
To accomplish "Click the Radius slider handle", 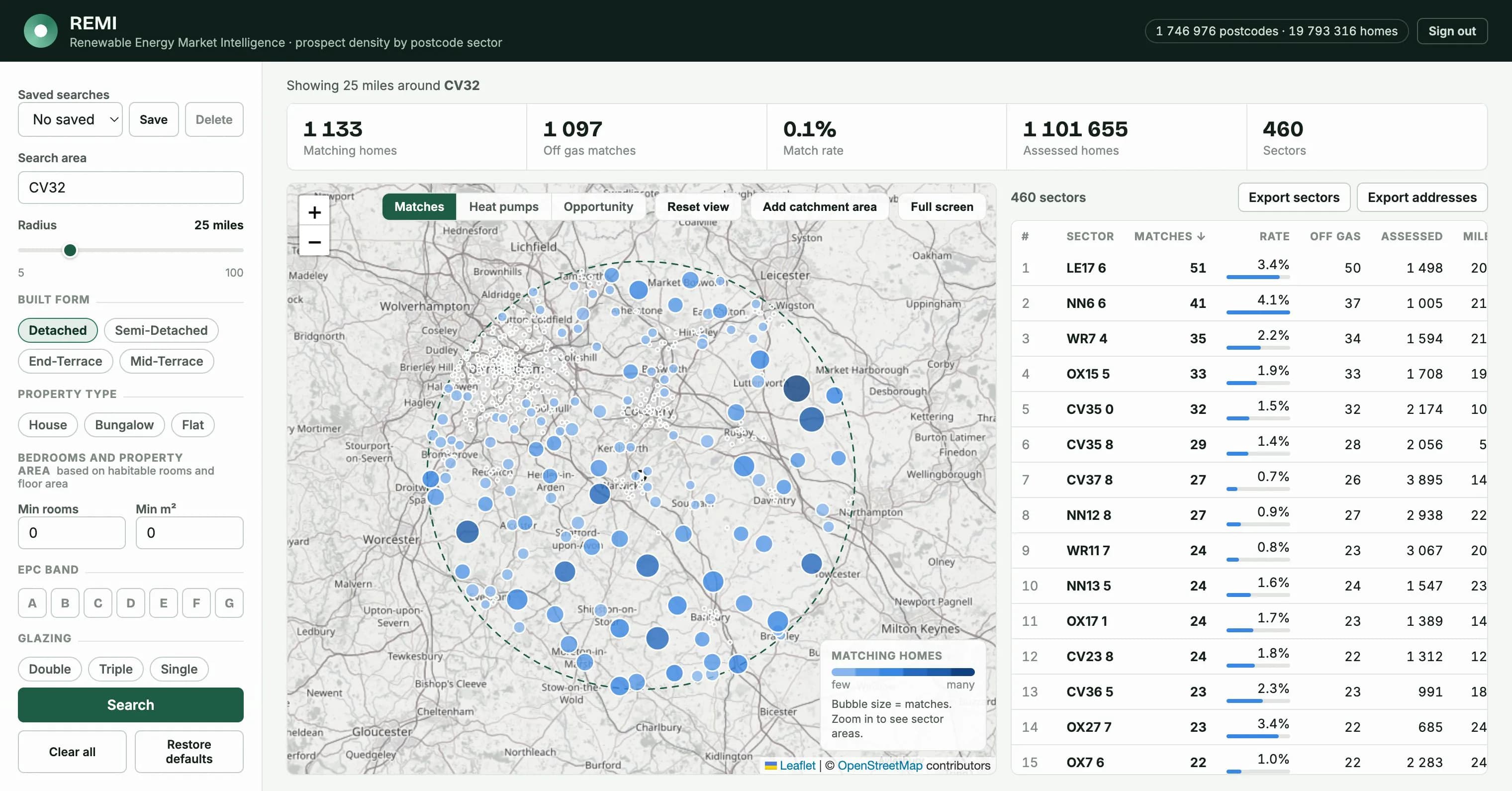I will tap(70, 250).
